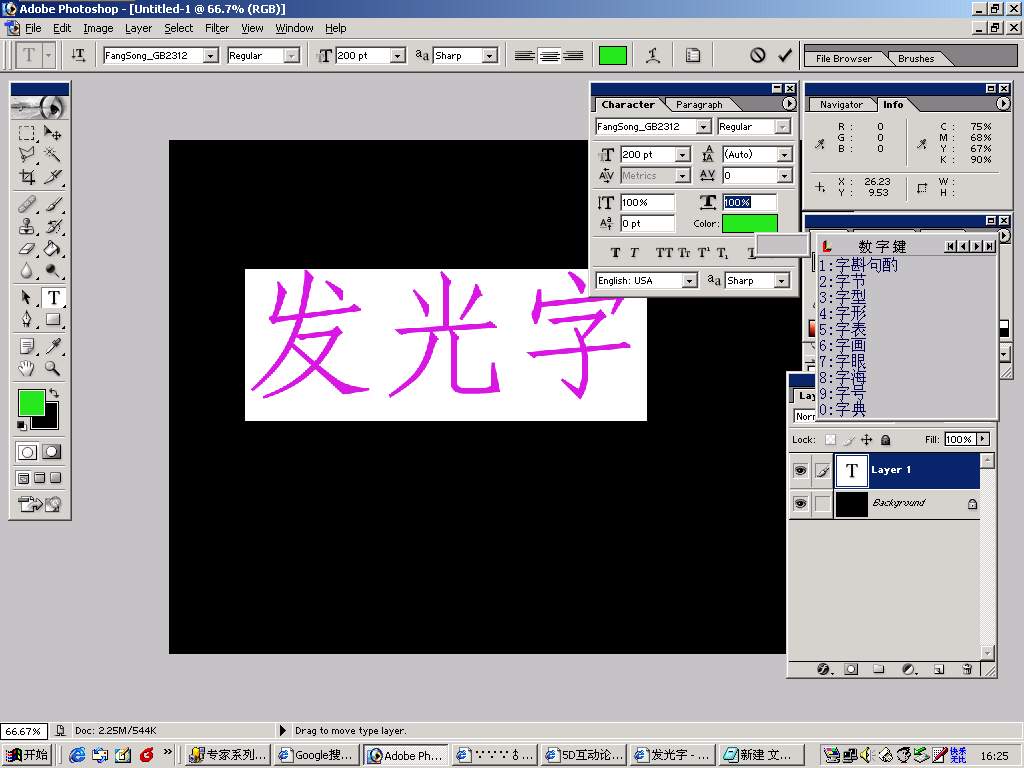Create a new layer in Layers panel
Image resolution: width=1024 pixels, height=768 pixels.
coord(938,669)
